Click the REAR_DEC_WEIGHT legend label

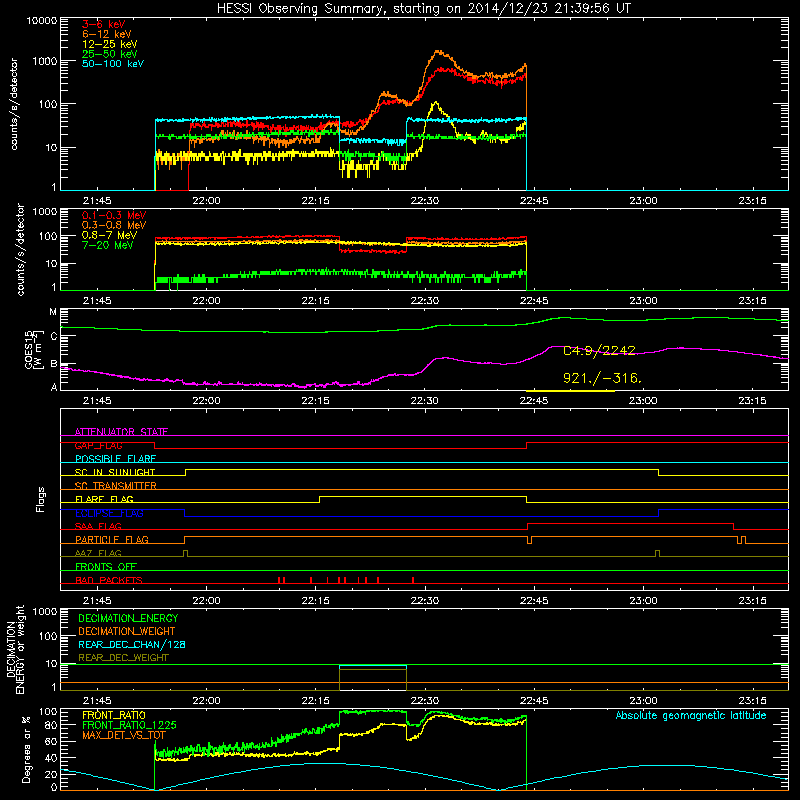123,658
